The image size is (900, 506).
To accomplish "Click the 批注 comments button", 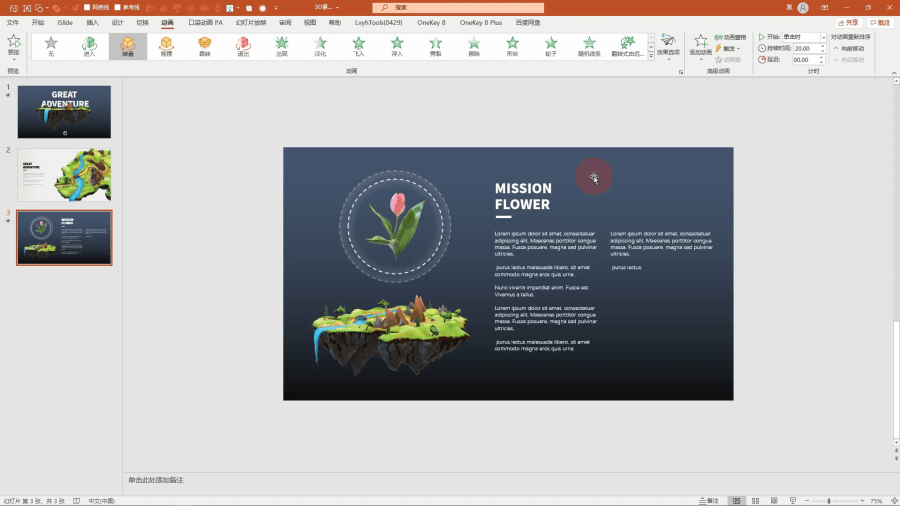I will pos(880,22).
